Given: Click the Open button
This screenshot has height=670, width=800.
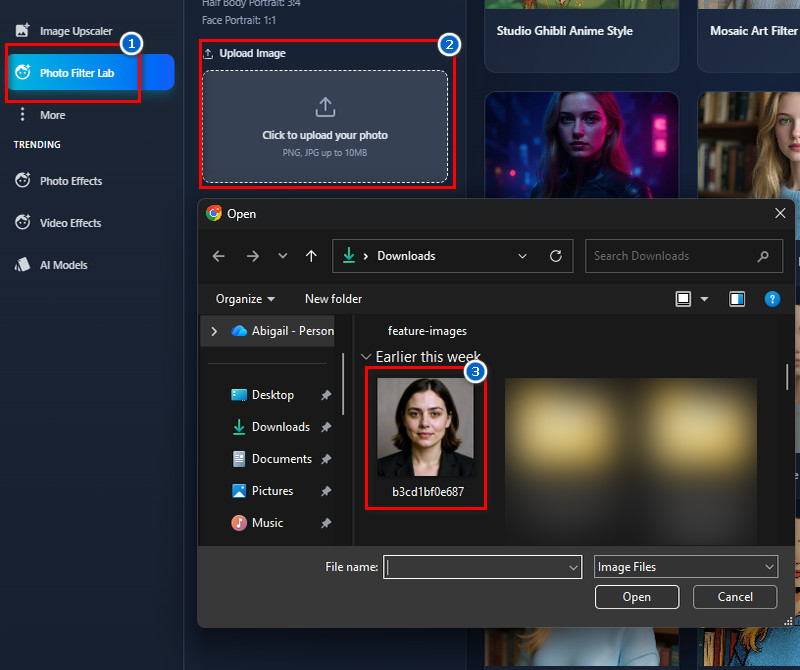Looking at the screenshot, I should pyautogui.click(x=637, y=597).
